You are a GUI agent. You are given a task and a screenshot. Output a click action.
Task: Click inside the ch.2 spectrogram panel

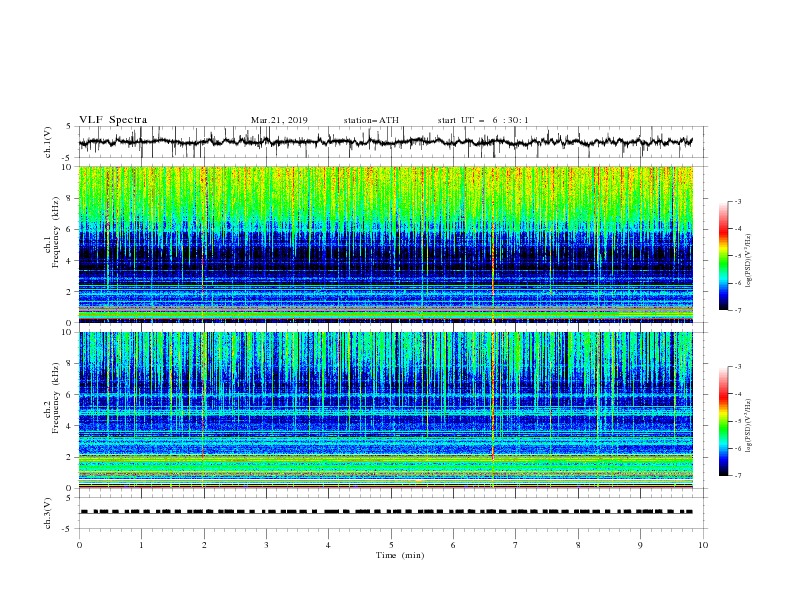click(386, 410)
